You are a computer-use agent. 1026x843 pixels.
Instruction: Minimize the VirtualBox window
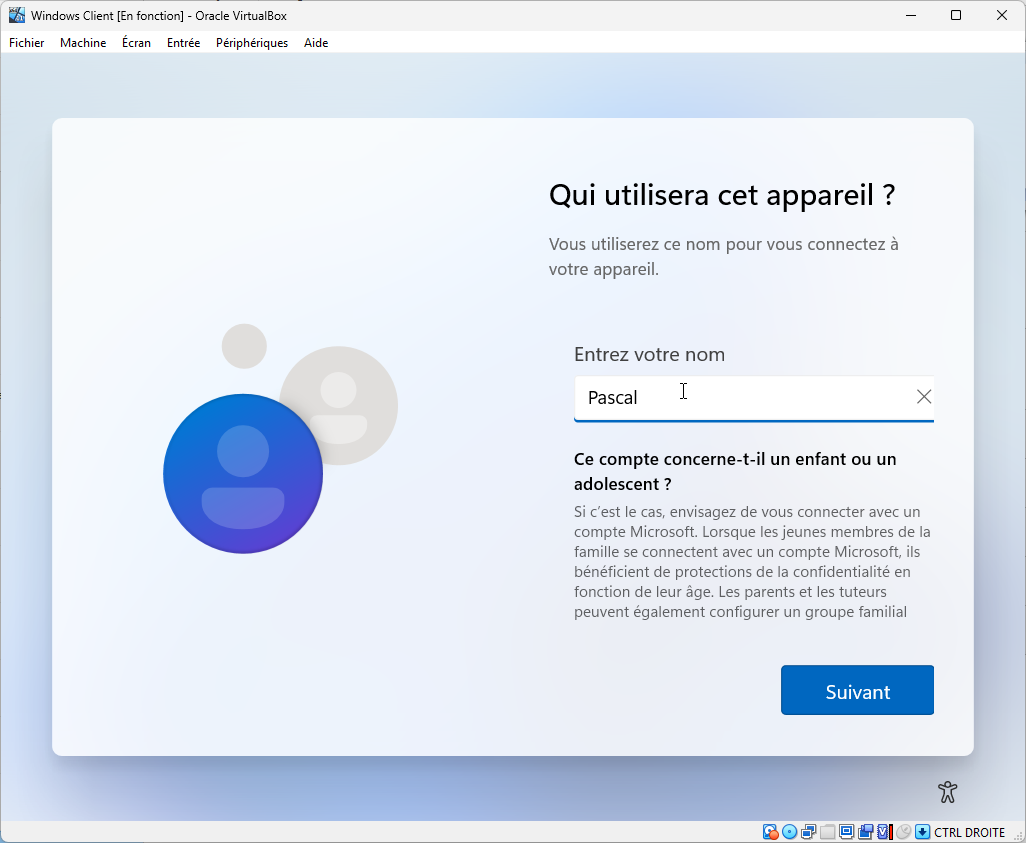tap(910, 15)
